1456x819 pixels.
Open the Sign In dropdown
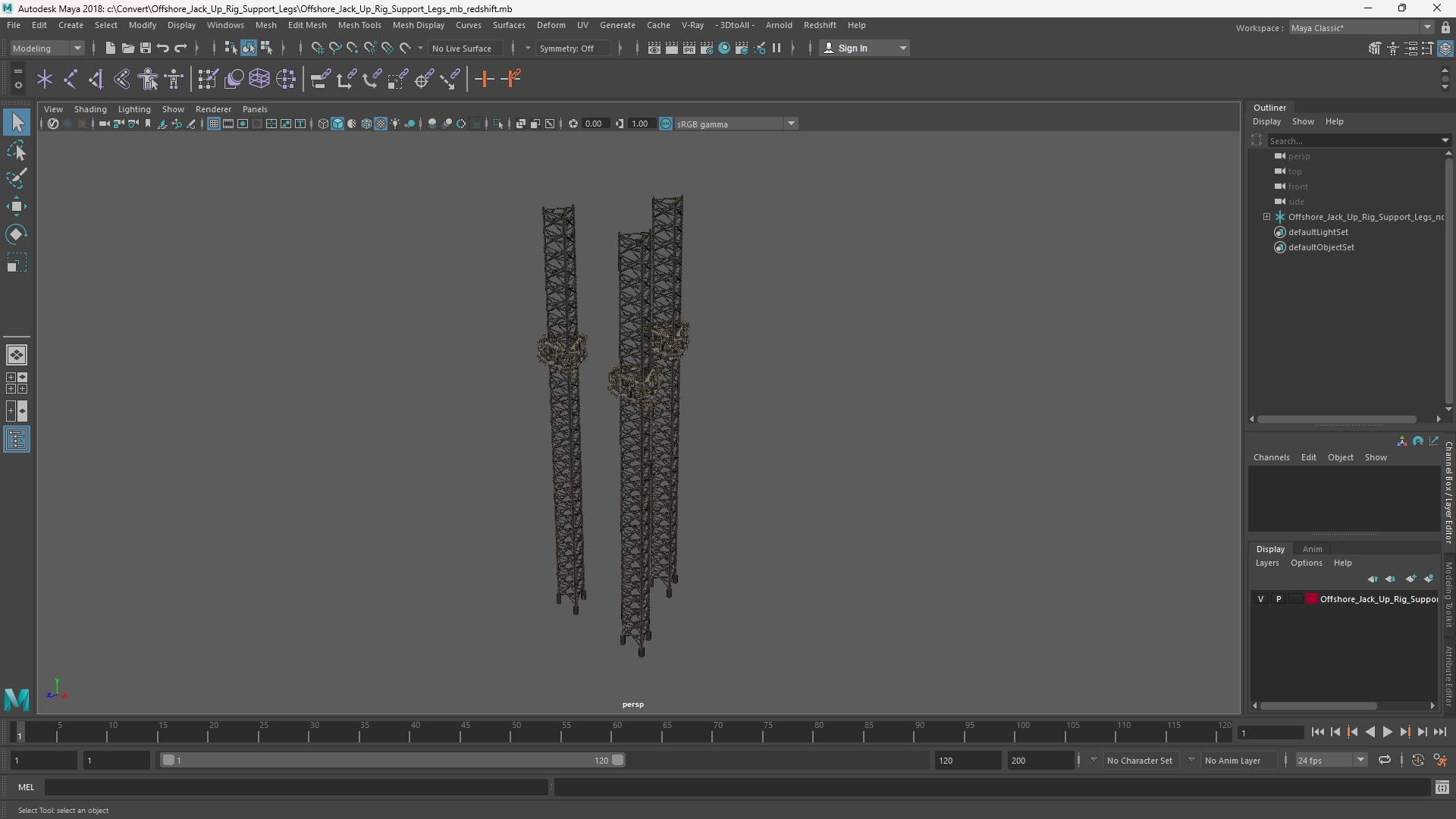coord(864,48)
